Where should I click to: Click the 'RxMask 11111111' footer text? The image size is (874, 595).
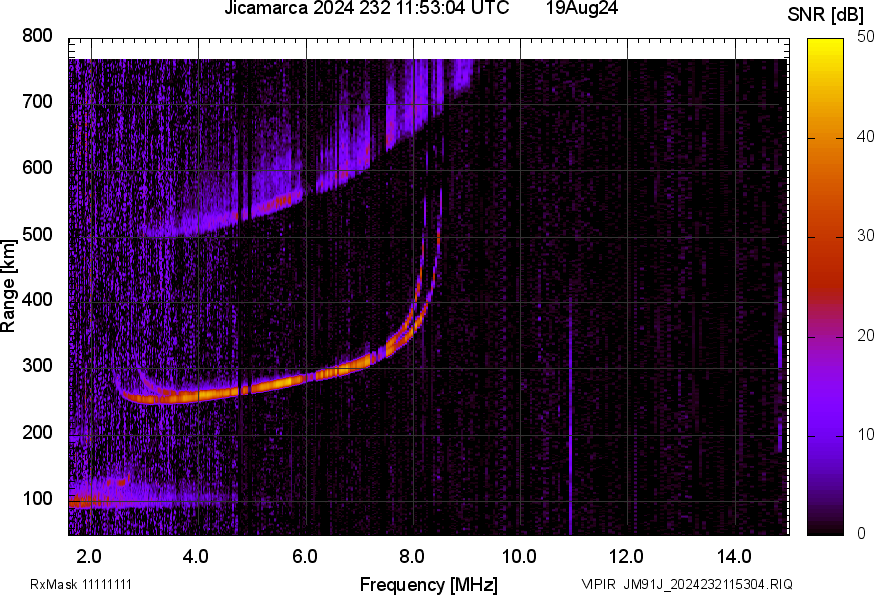click(81, 584)
